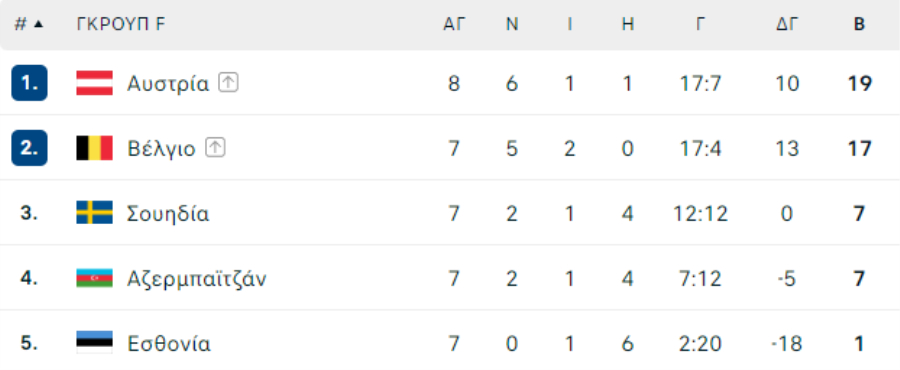Click the Austria flag icon
The image size is (900, 370).
(x=95, y=84)
